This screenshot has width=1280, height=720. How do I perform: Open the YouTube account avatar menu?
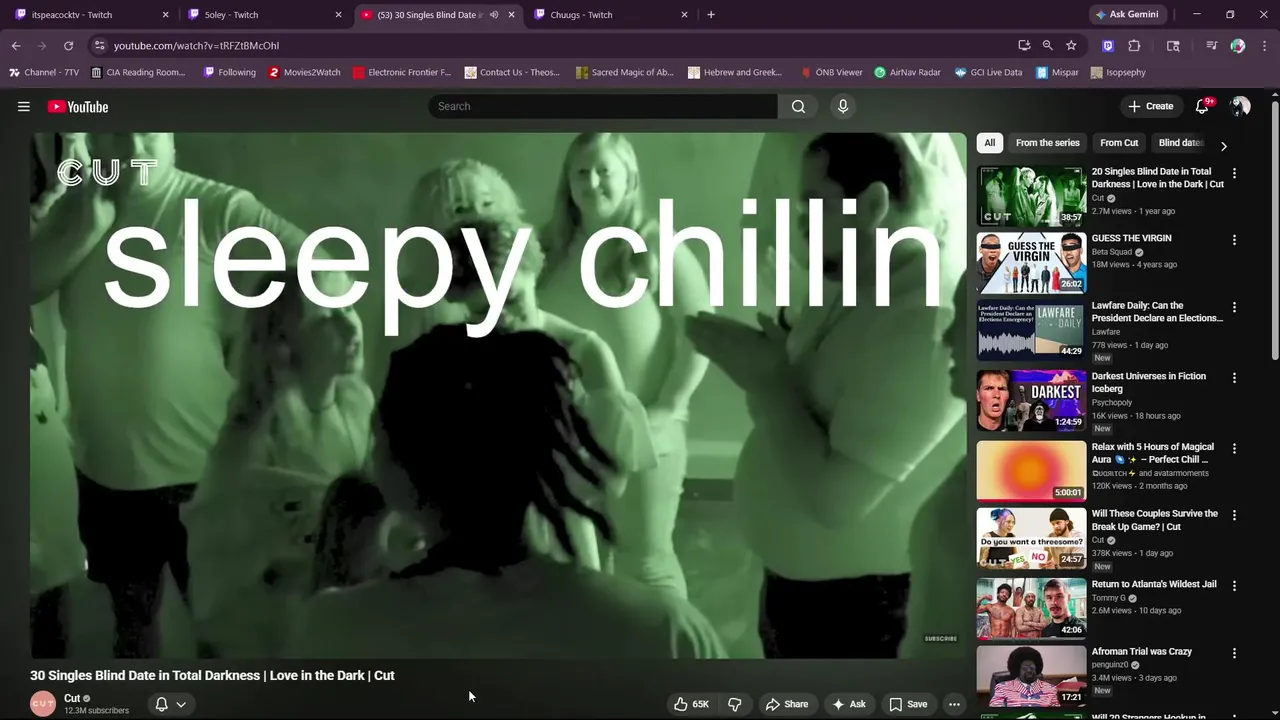pyautogui.click(x=1240, y=107)
